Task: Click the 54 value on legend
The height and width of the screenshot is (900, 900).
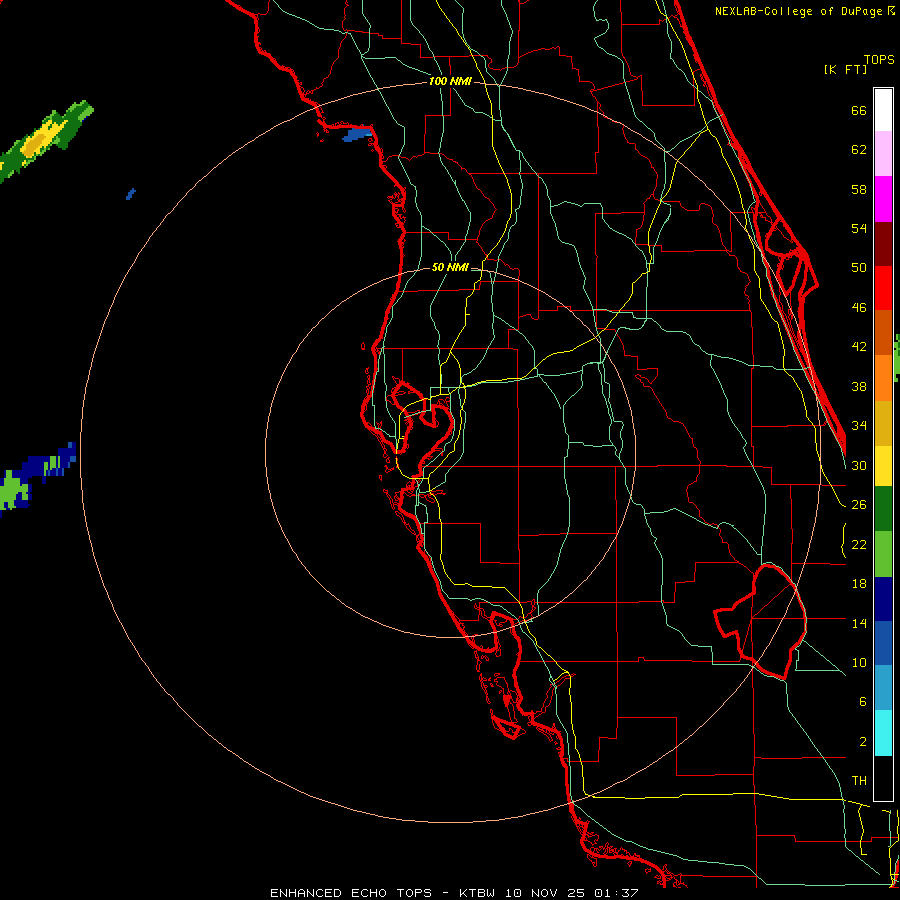Action: (x=859, y=228)
